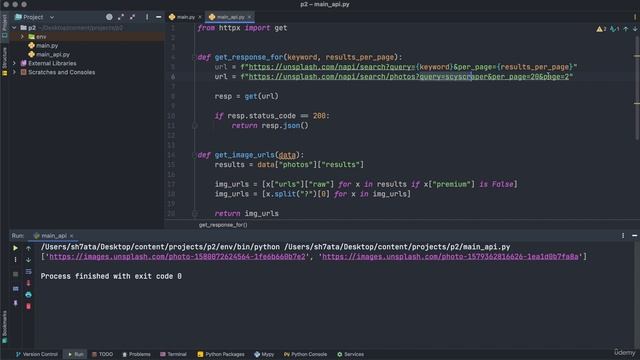The height and width of the screenshot is (360, 640).
Task: Click the typo indicator checkmark
Action: click(615, 29)
